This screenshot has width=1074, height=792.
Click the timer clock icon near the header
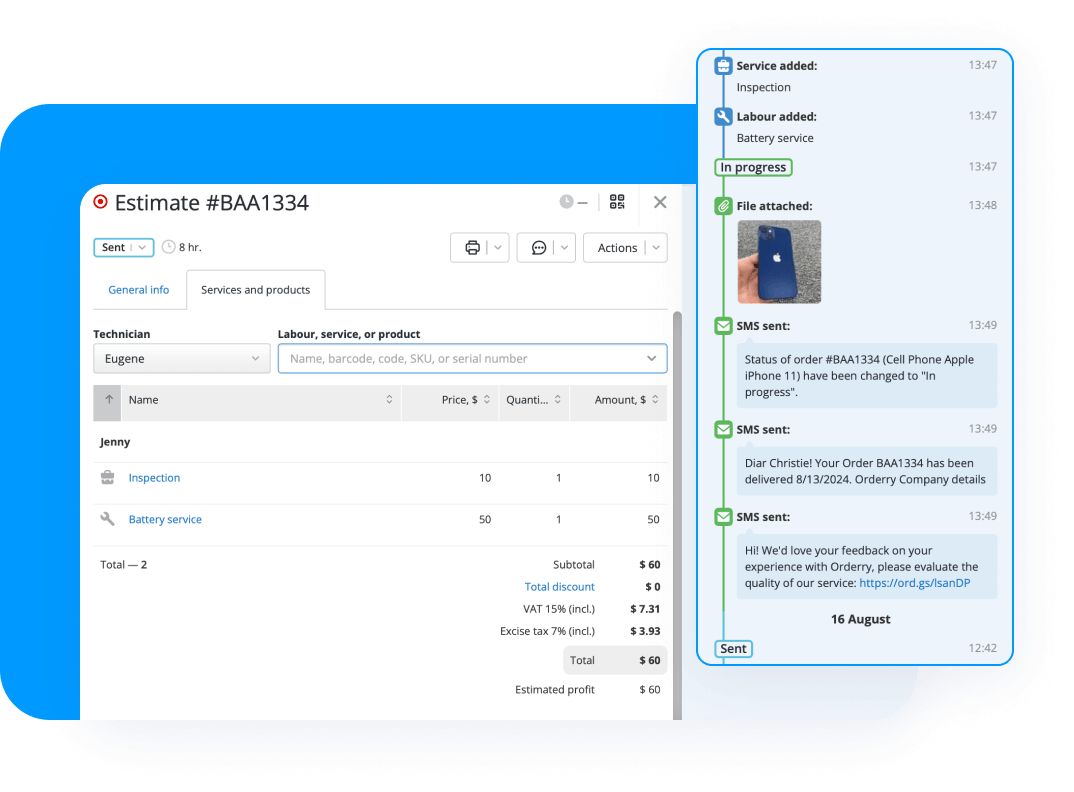566,201
